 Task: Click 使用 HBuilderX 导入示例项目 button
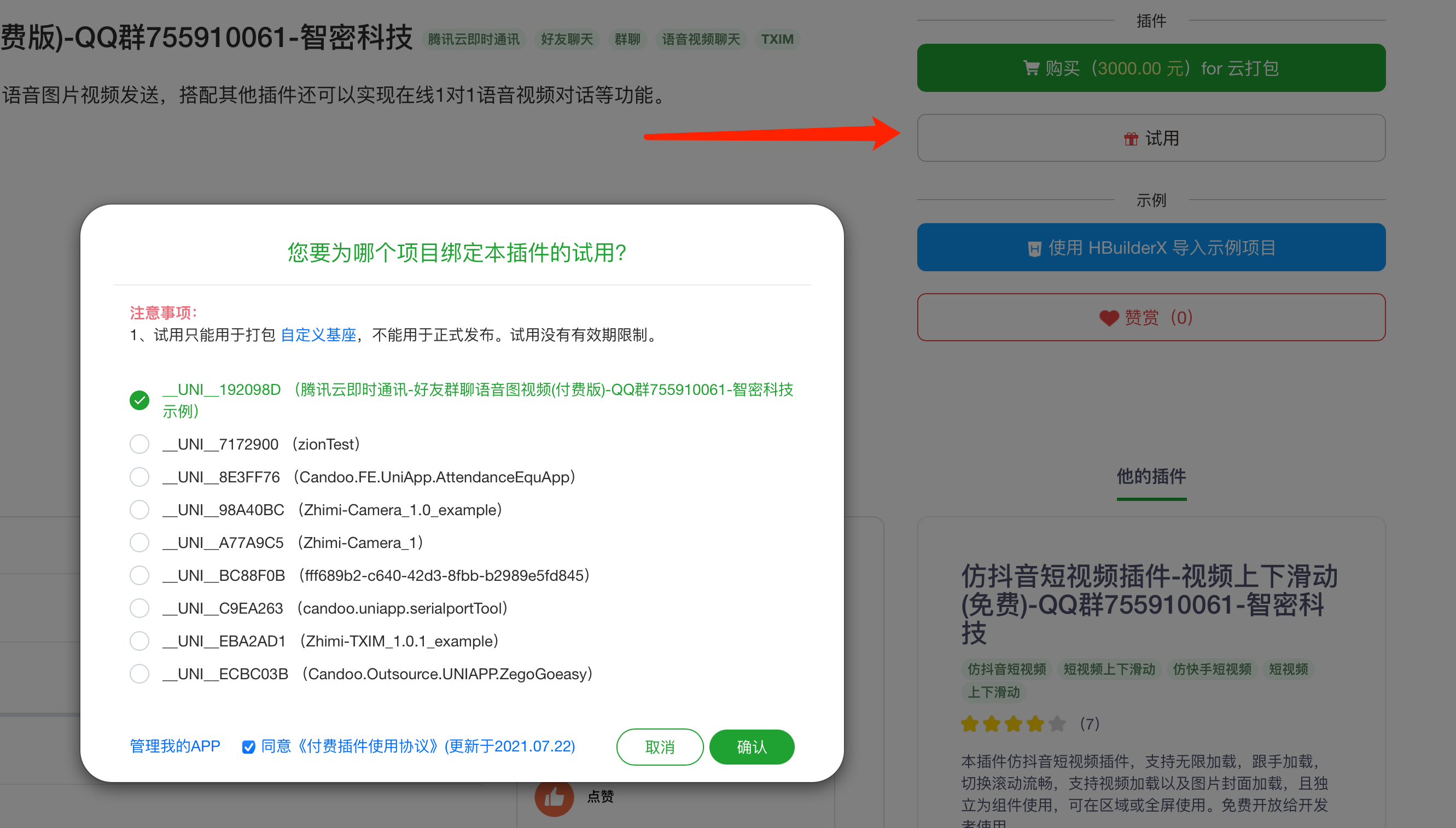point(1151,247)
